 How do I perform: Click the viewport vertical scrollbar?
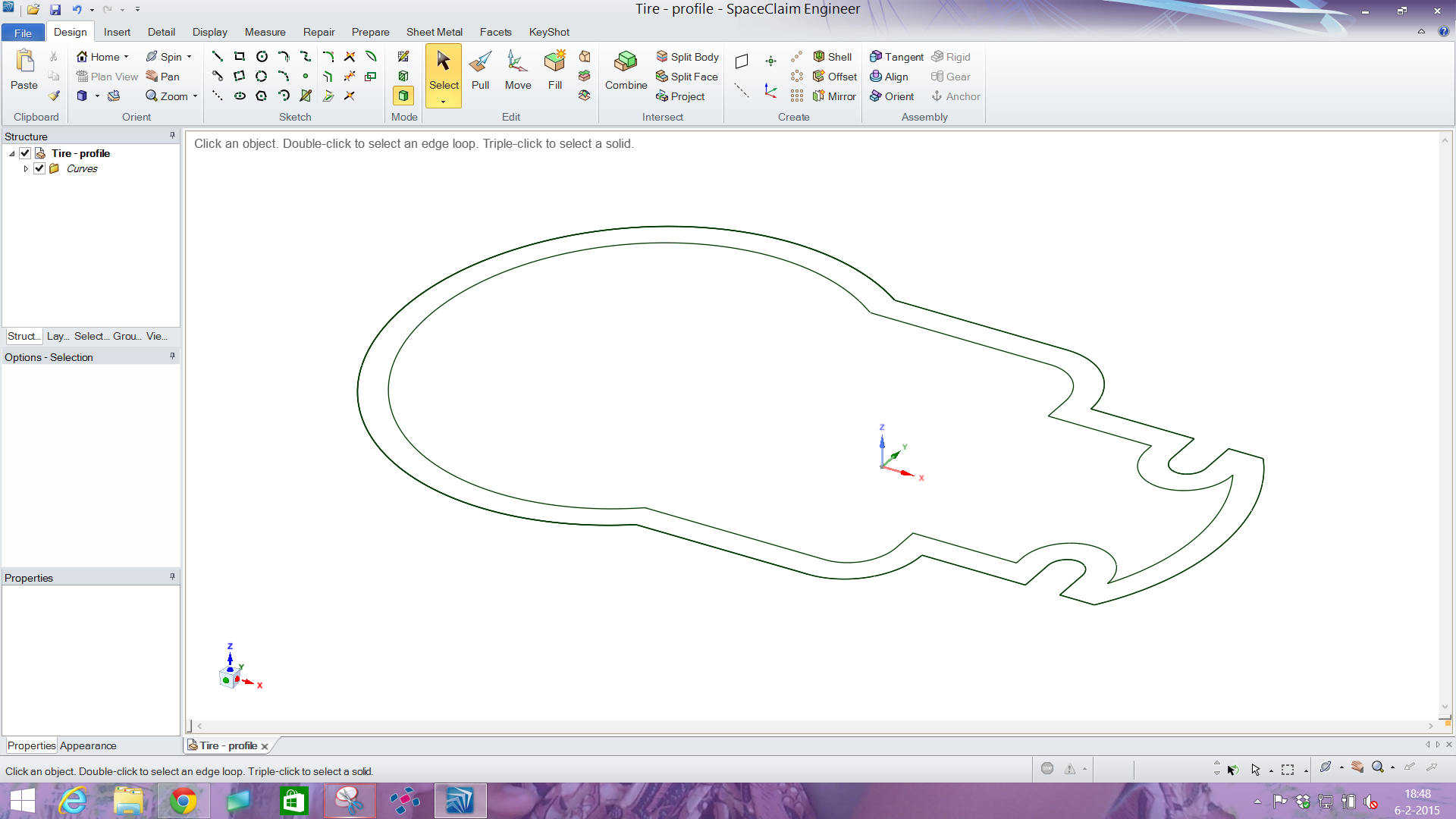1445,425
